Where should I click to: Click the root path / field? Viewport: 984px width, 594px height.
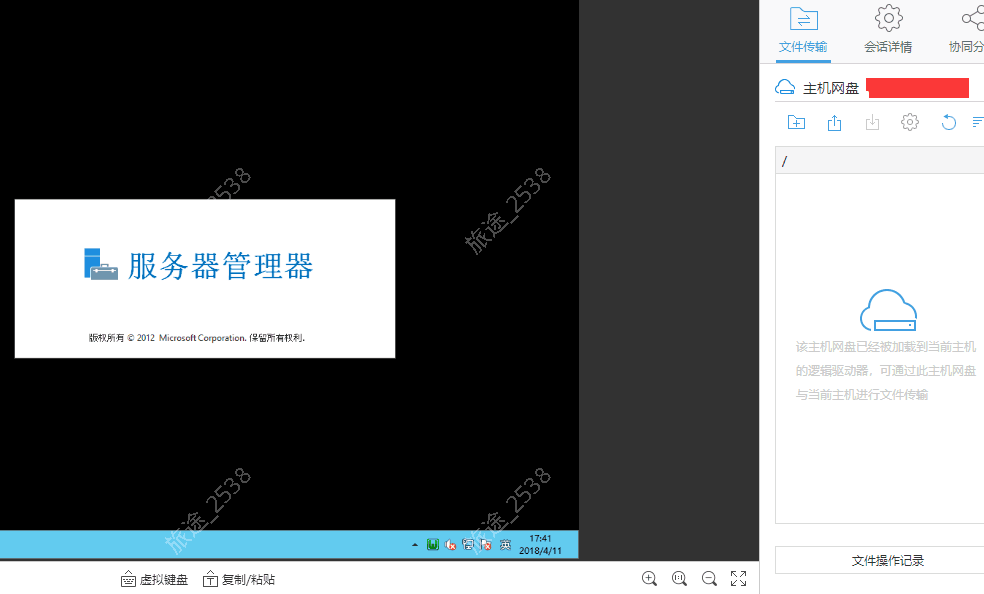point(880,161)
